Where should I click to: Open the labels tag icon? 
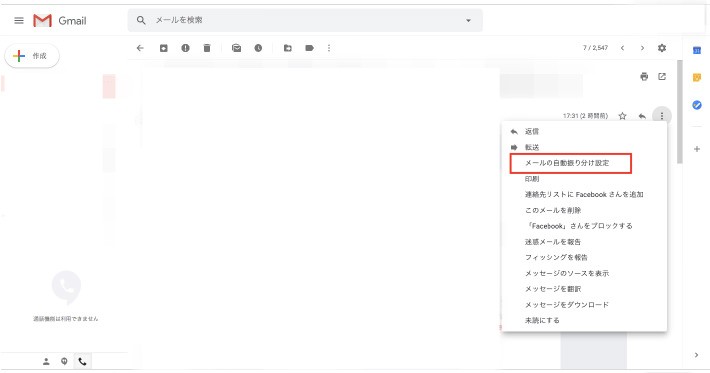click(310, 48)
